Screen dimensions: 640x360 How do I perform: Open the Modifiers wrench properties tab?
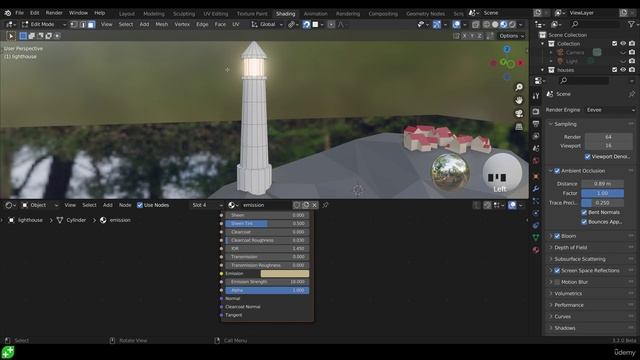point(536,189)
